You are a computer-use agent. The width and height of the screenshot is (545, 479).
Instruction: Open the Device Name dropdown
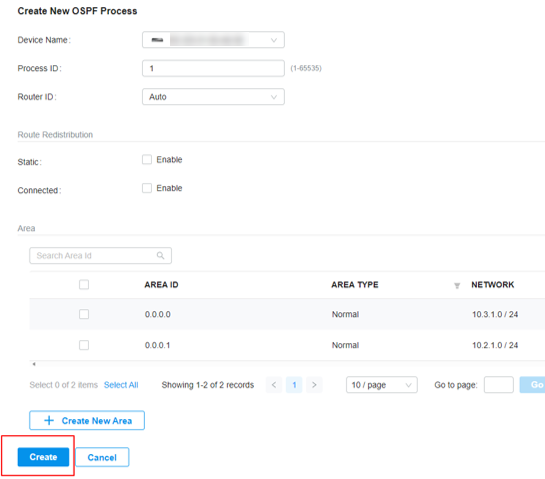pos(213,40)
